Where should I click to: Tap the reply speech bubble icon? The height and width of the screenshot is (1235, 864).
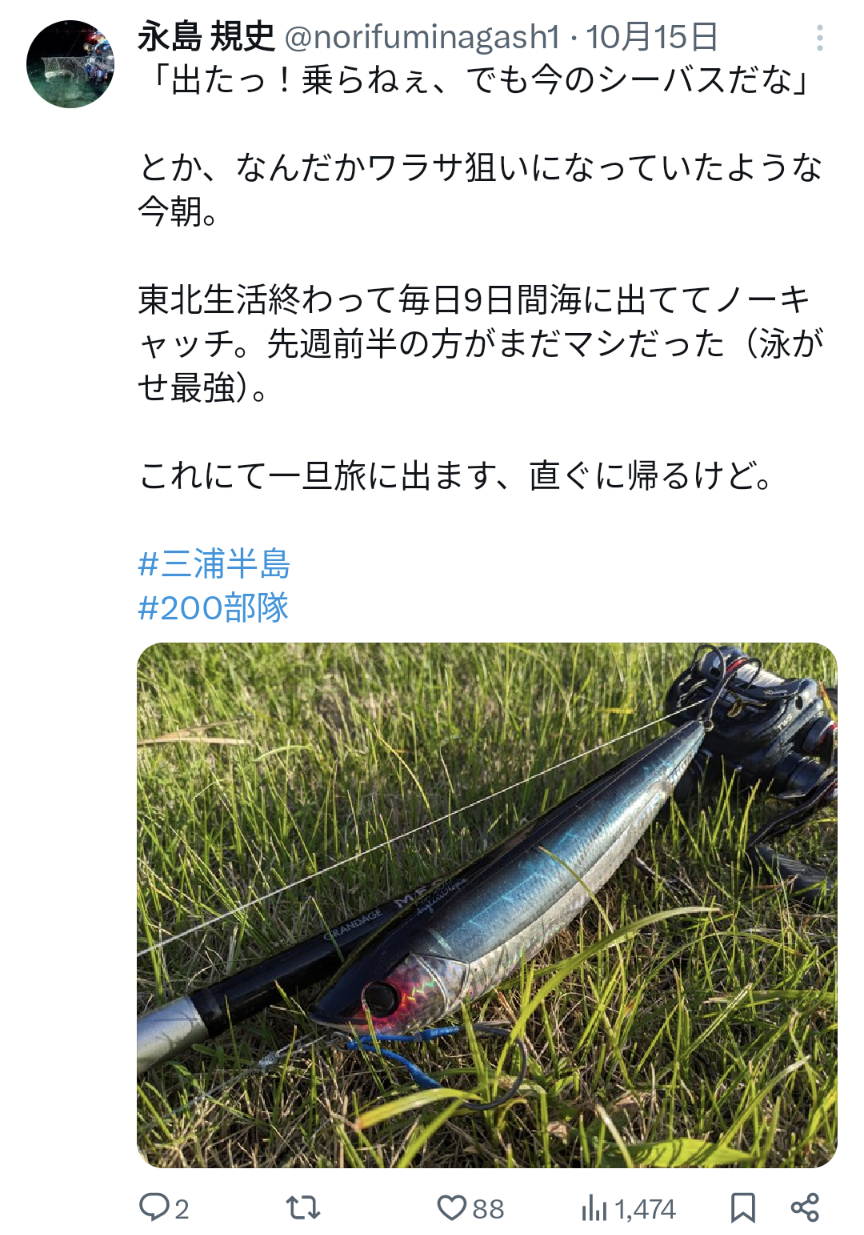tap(153, 1208)
